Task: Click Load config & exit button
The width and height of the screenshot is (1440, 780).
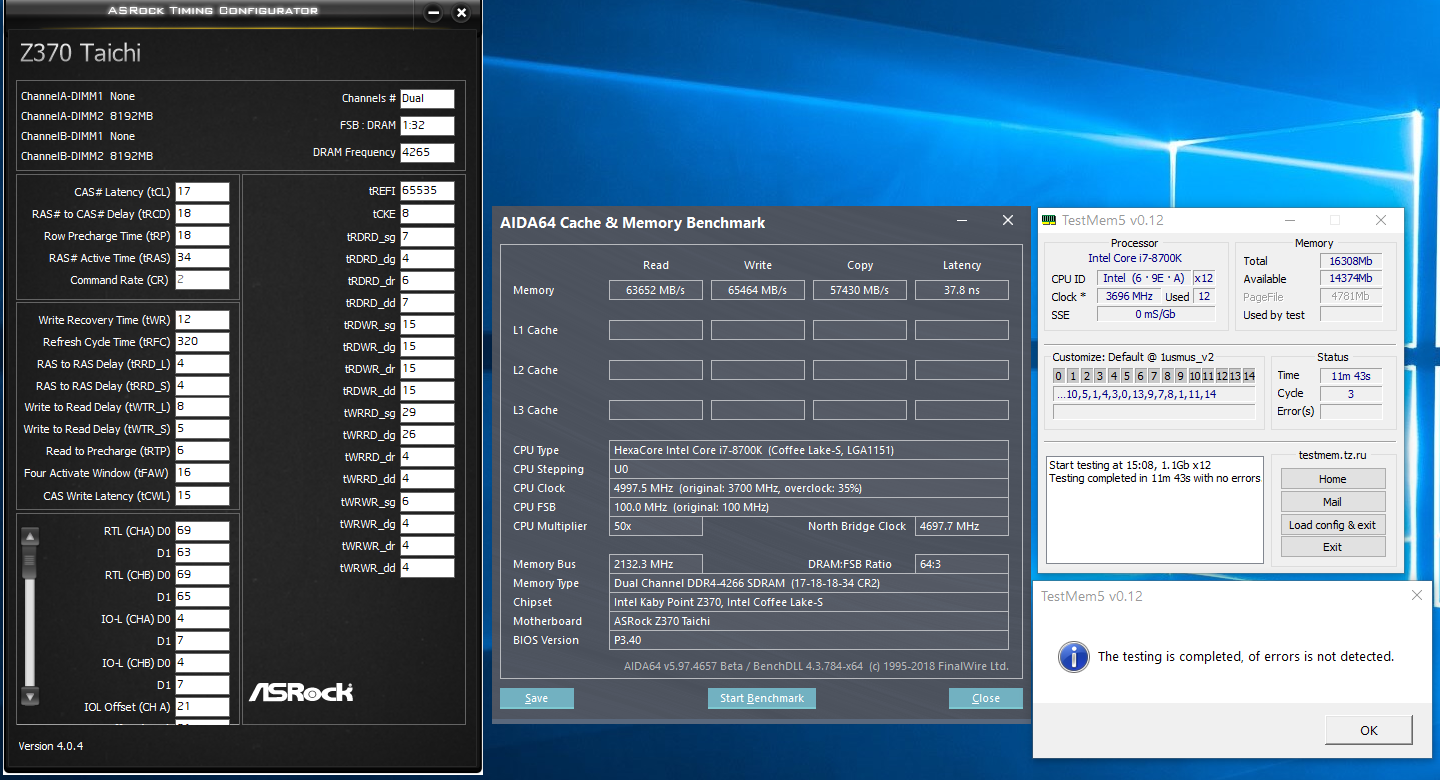Action: point(1333,525)
